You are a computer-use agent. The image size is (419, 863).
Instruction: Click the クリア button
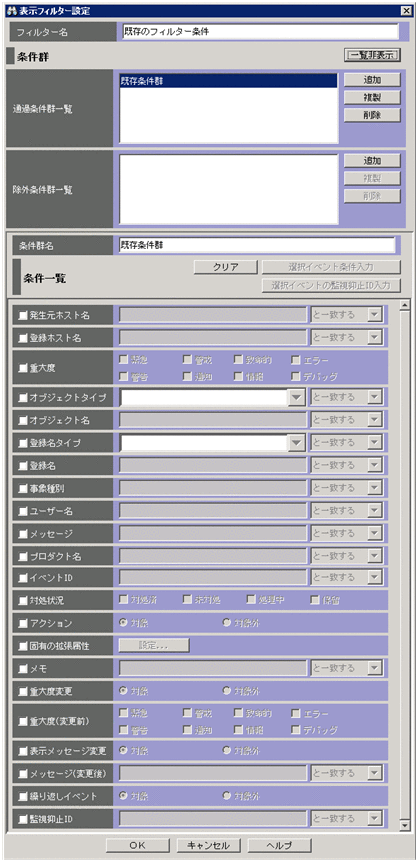click(226, 267)
